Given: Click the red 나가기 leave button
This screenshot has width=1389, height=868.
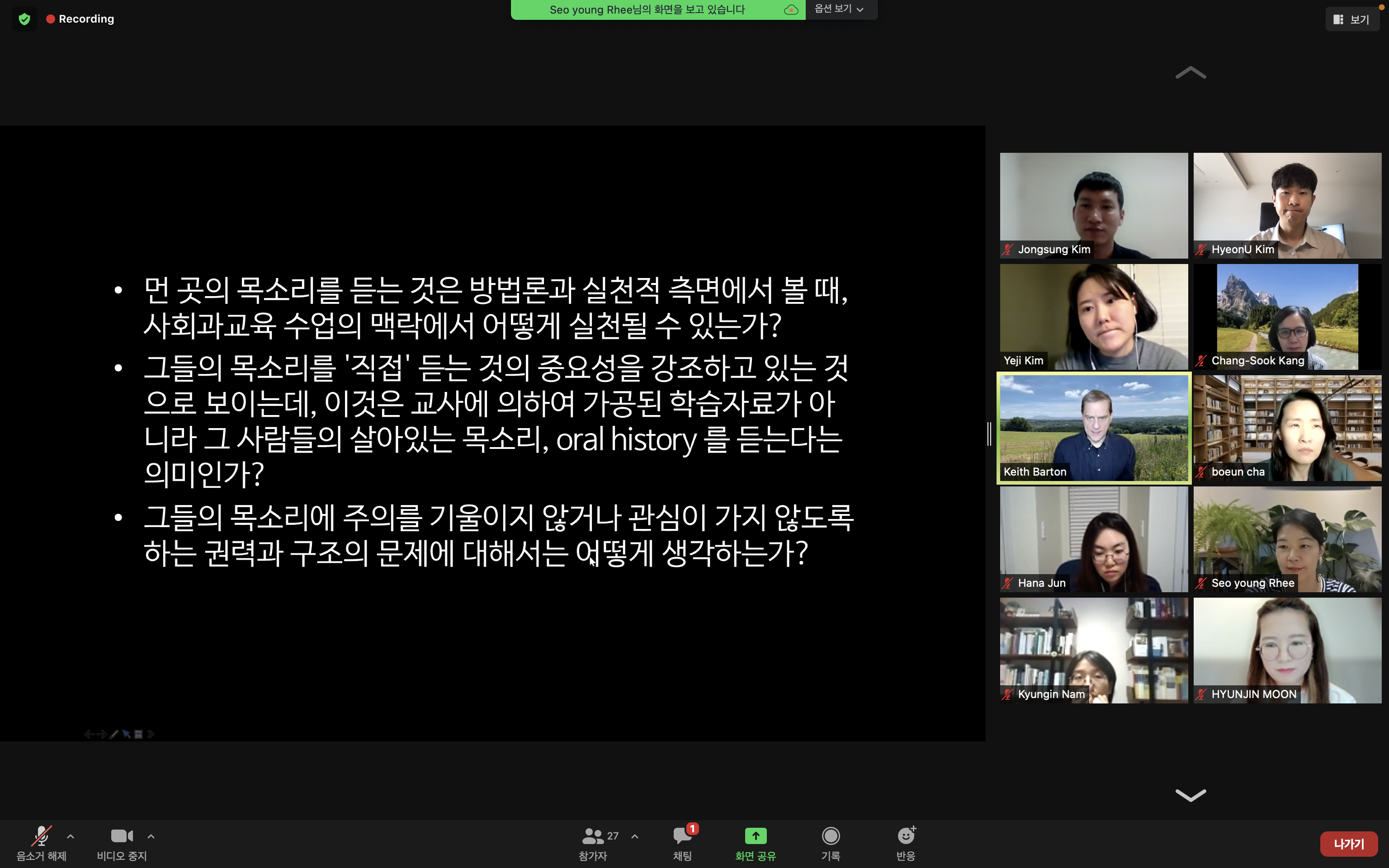Looking at the screenshot, I should pos(1349,844).
